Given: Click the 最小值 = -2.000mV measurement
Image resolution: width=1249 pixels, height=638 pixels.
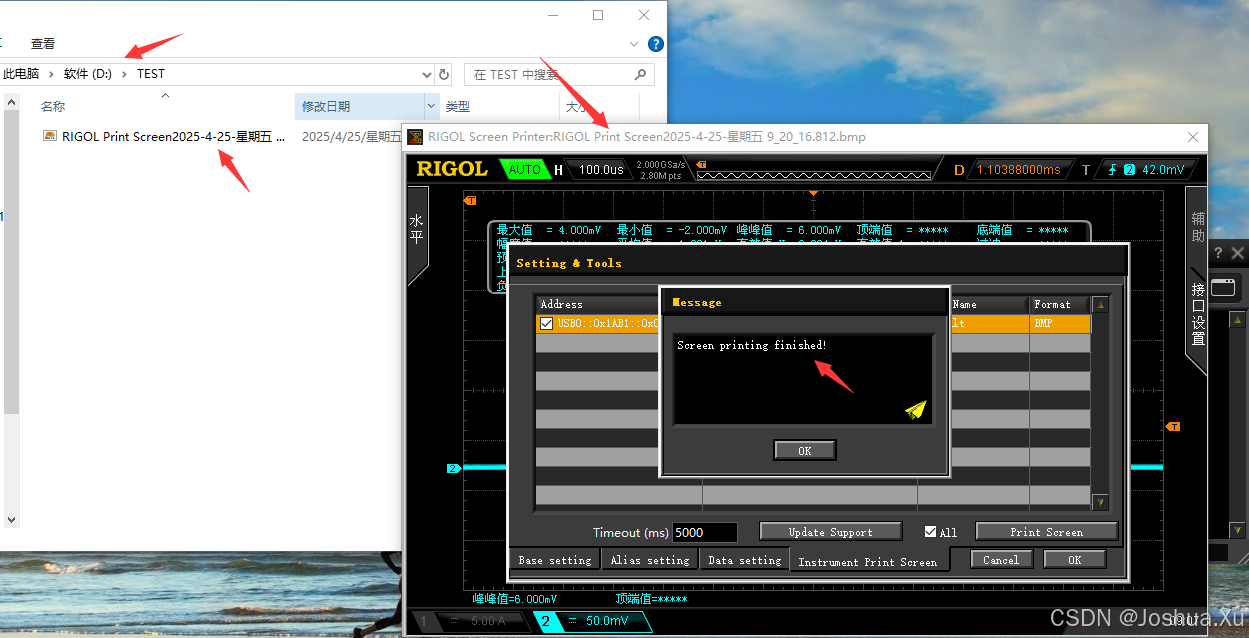Looking at the screenshot, I should [671, 230].
